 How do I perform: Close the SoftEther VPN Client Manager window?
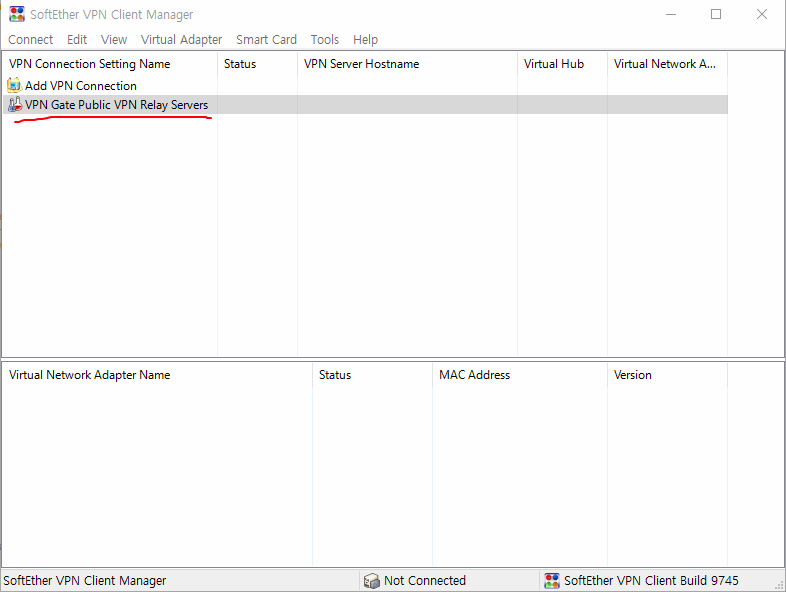[761, 14]
